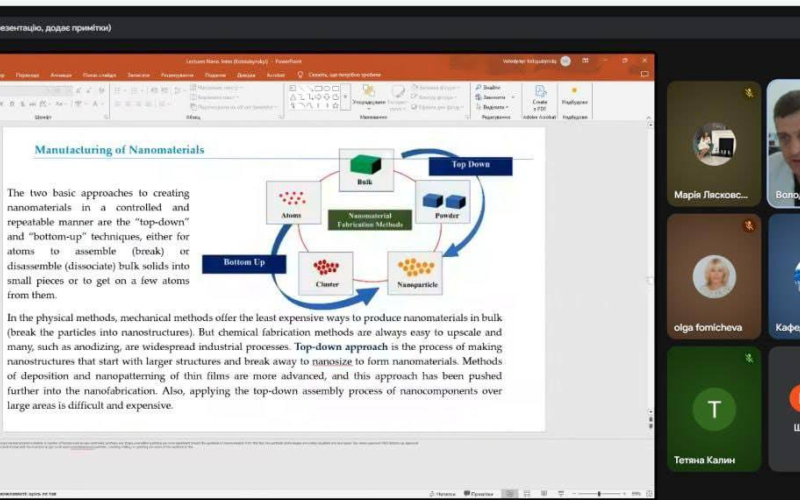Screen dimensions: 800x500
Task: Start slideshow from status bar icon
Action: 561,493
